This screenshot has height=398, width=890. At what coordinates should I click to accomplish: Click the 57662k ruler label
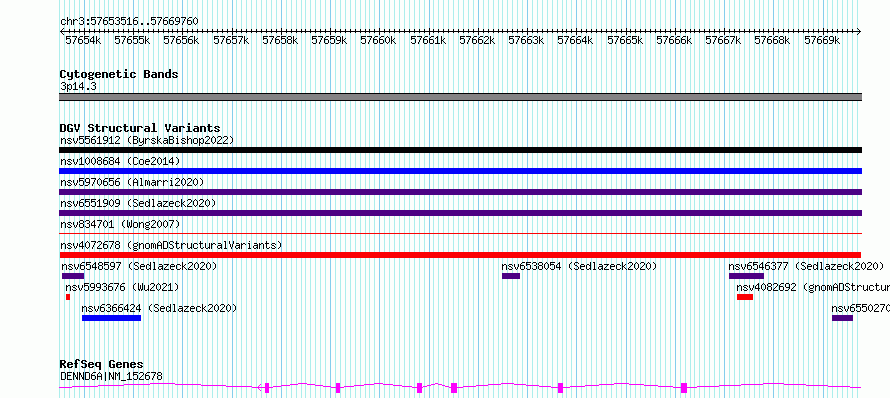click(477, 40)
